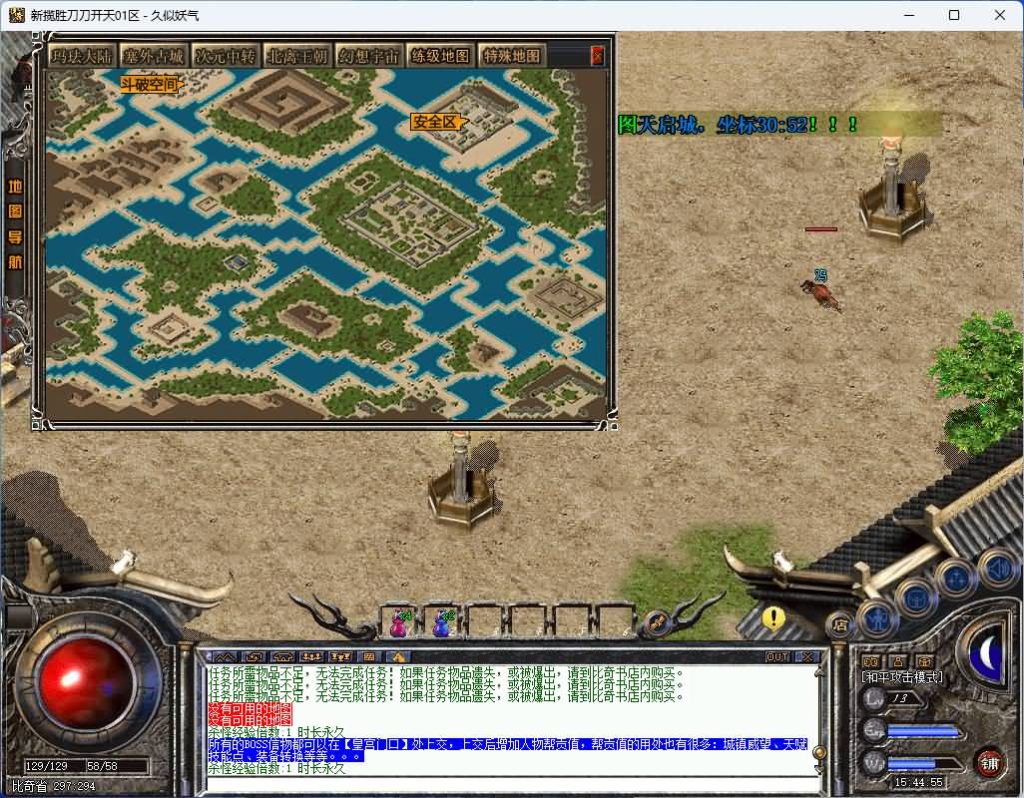
Task: Select the 特殊地图 map tab
Action: tap(512, 56)
